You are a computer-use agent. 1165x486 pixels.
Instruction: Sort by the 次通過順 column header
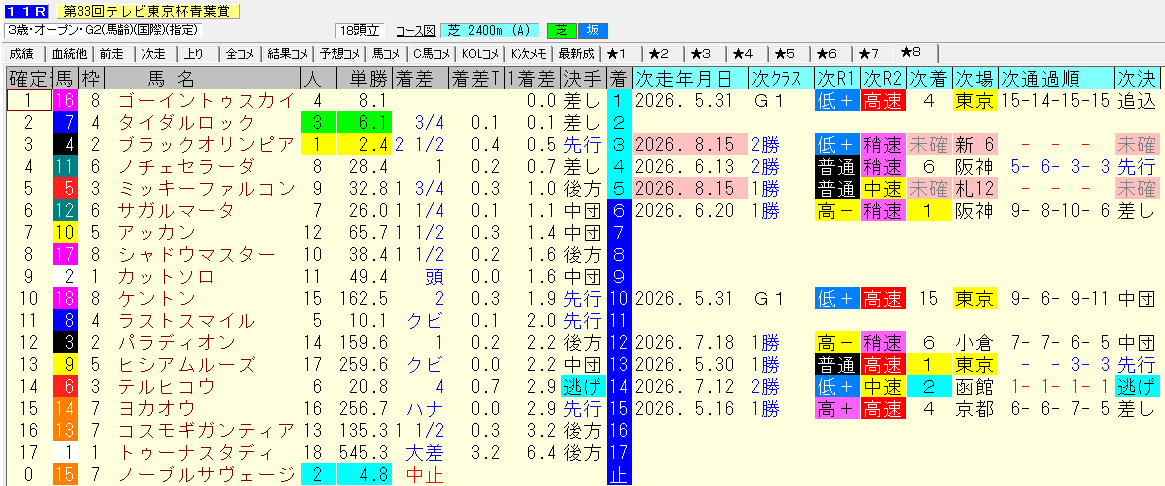[x=1057, y=78]
